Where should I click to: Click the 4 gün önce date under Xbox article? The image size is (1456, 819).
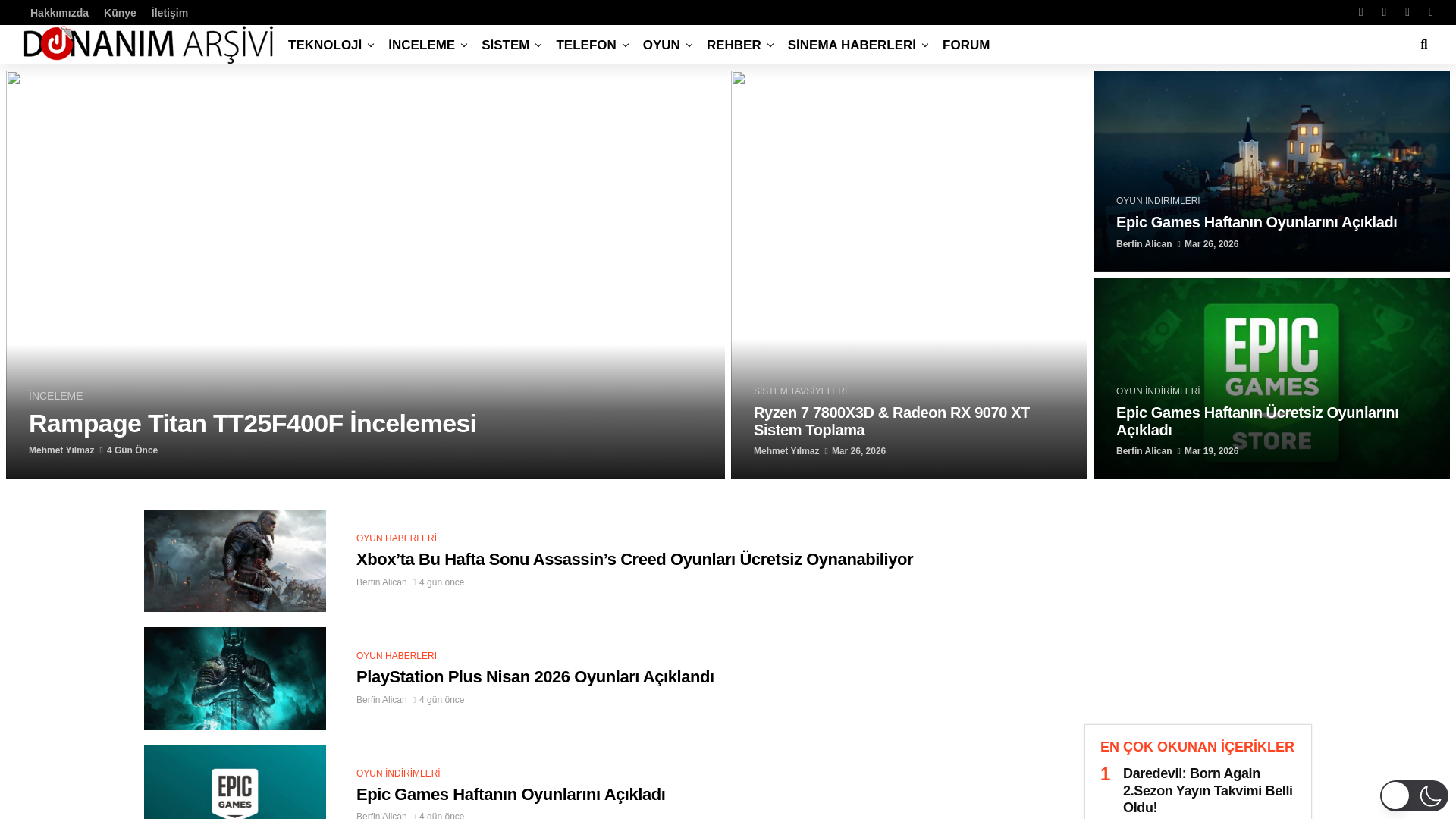(441, 582)
